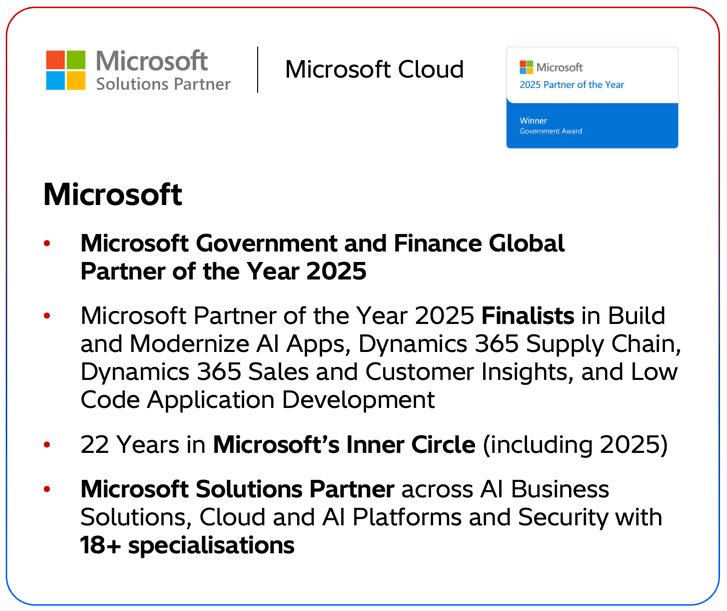Click "Code Application Development" text

[x=257, y=400]
